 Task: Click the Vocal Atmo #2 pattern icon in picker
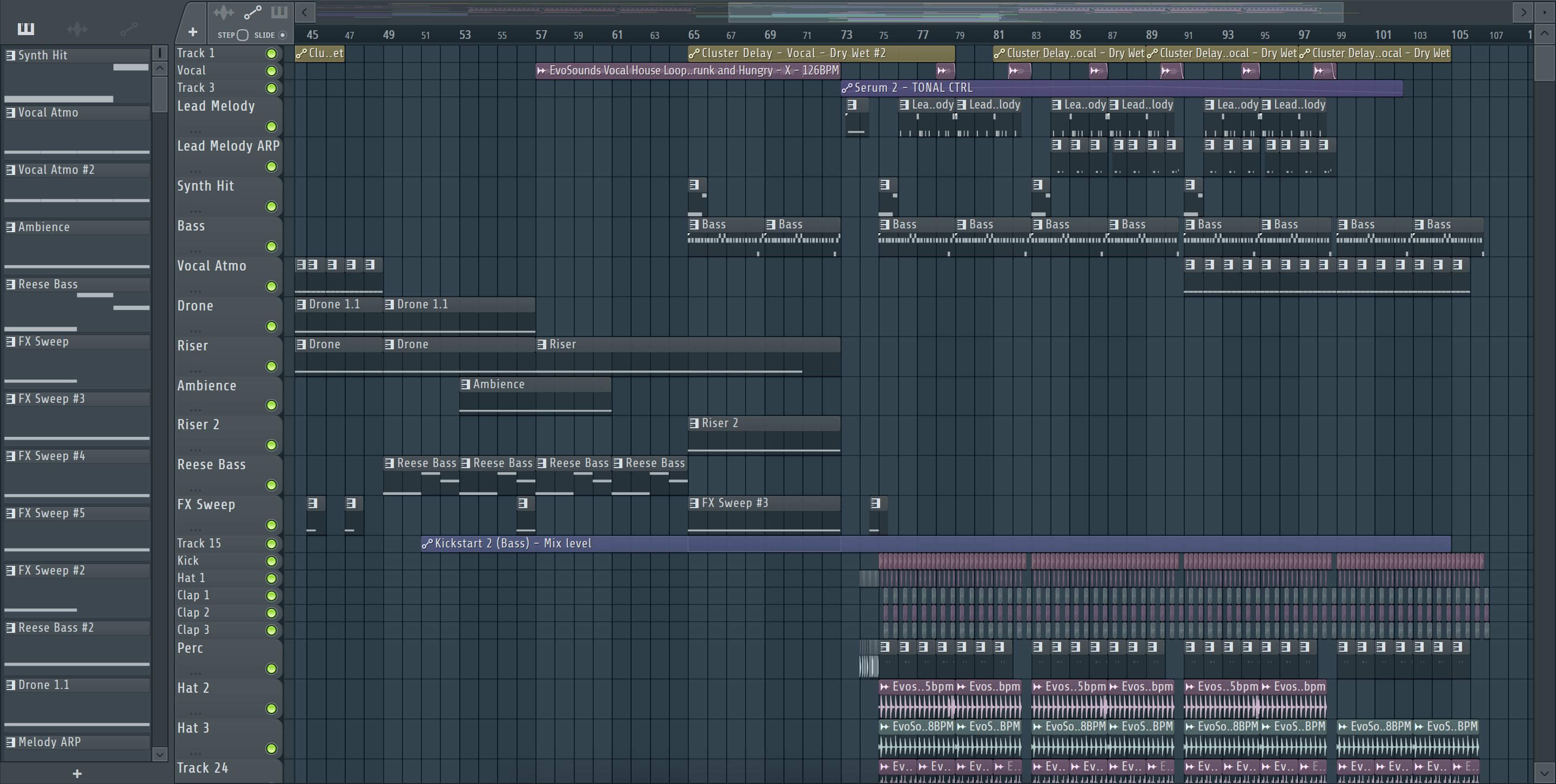click(x=10, y=170)
